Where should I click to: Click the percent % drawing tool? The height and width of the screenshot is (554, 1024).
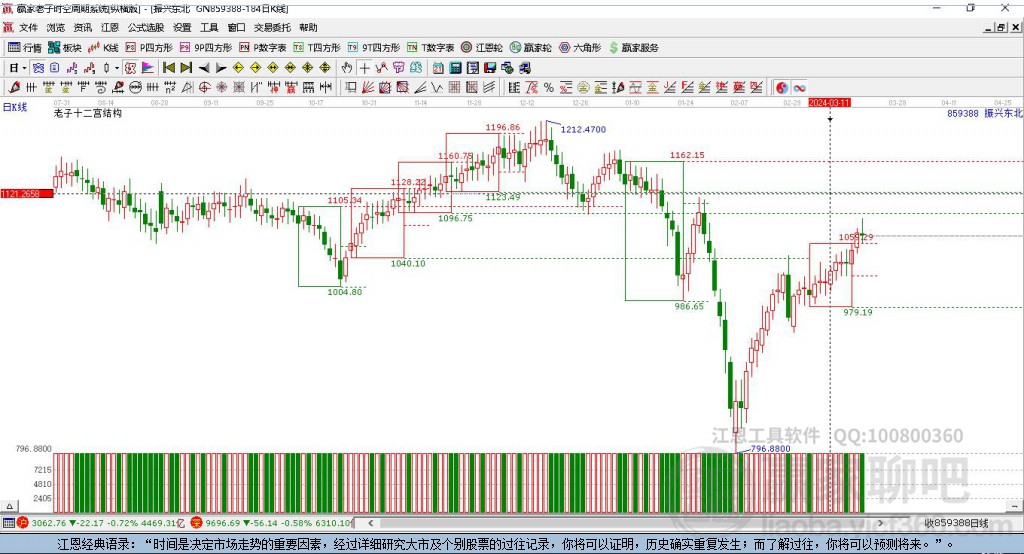(549, 88)
